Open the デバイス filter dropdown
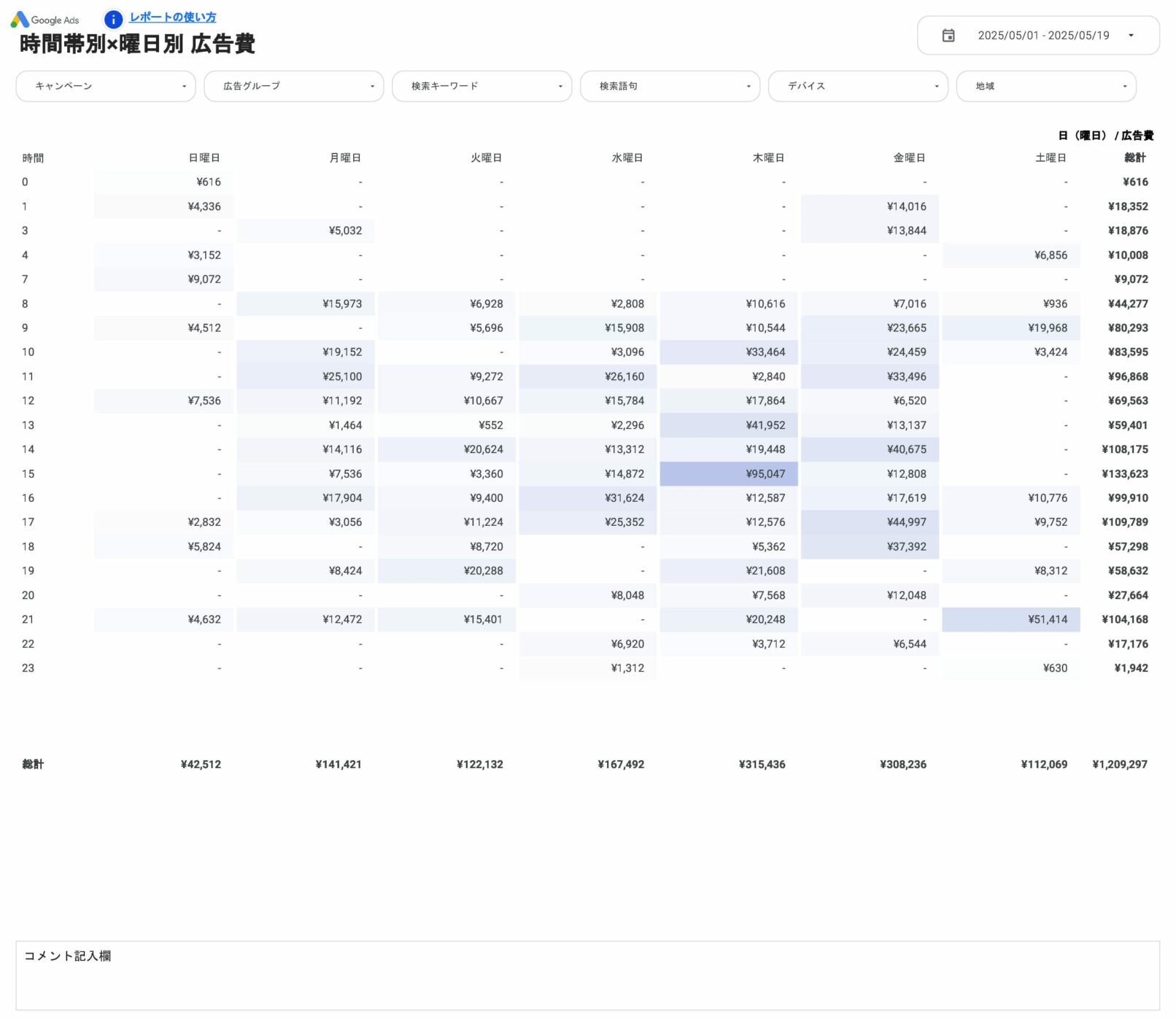The image size is (1176, 1019). point(858,86)
